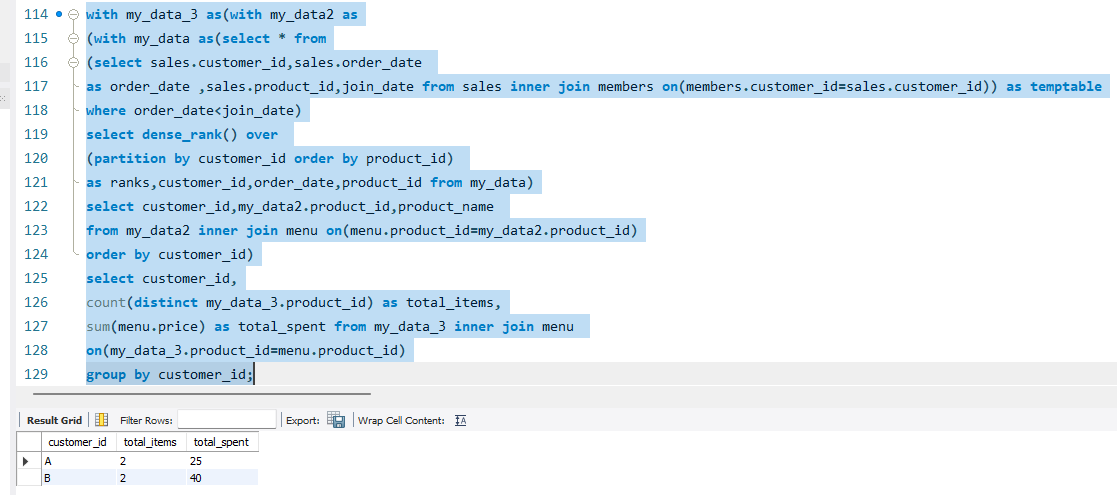The image size is (1117, 495).
Task: Click the 'Filter Rows:' label
Action: tap(147, 421)
